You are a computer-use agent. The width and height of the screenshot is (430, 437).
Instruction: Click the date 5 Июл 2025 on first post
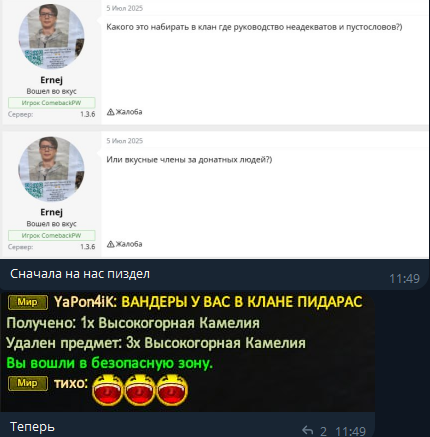(124, 8)
